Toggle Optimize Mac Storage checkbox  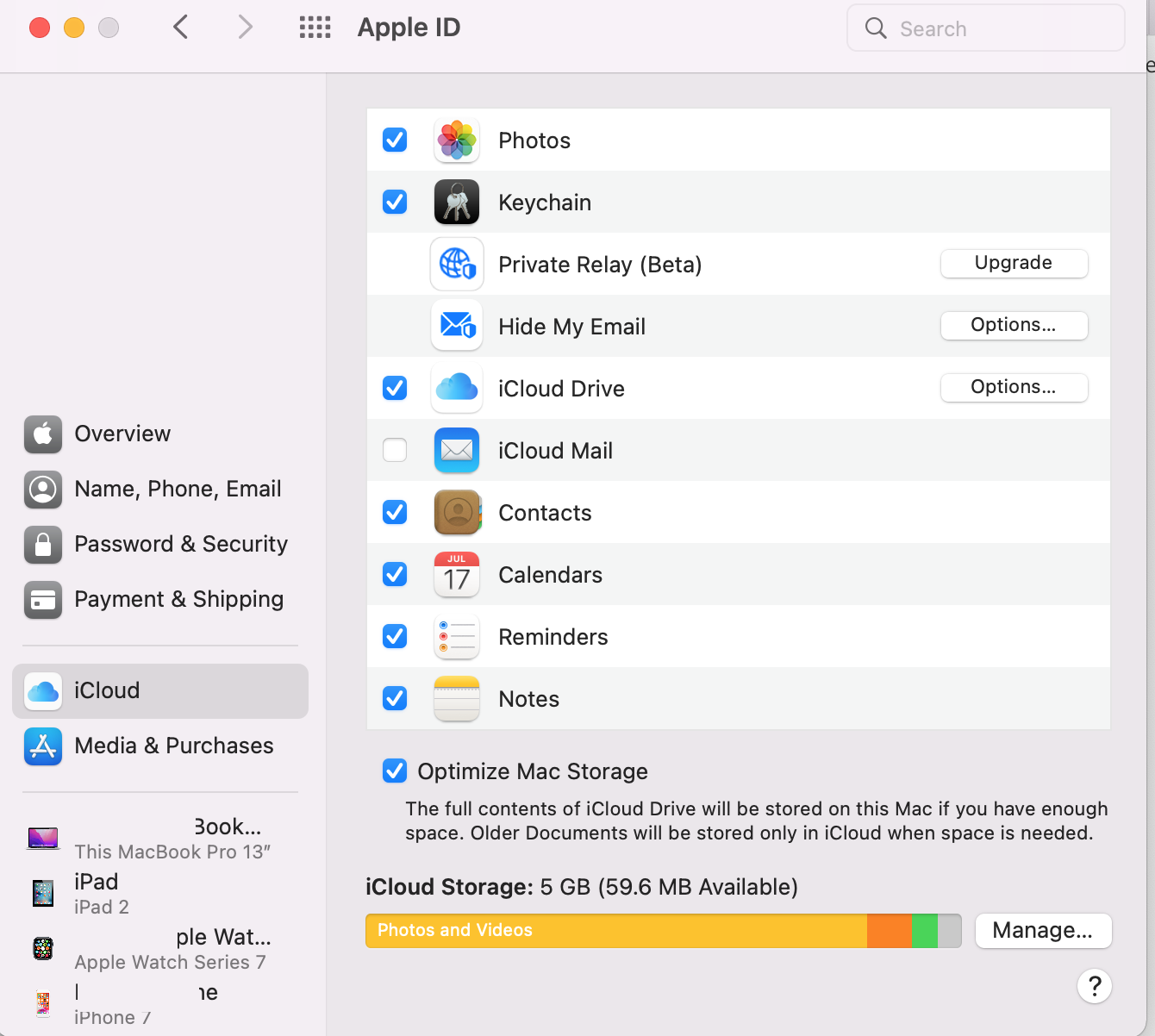395,771
